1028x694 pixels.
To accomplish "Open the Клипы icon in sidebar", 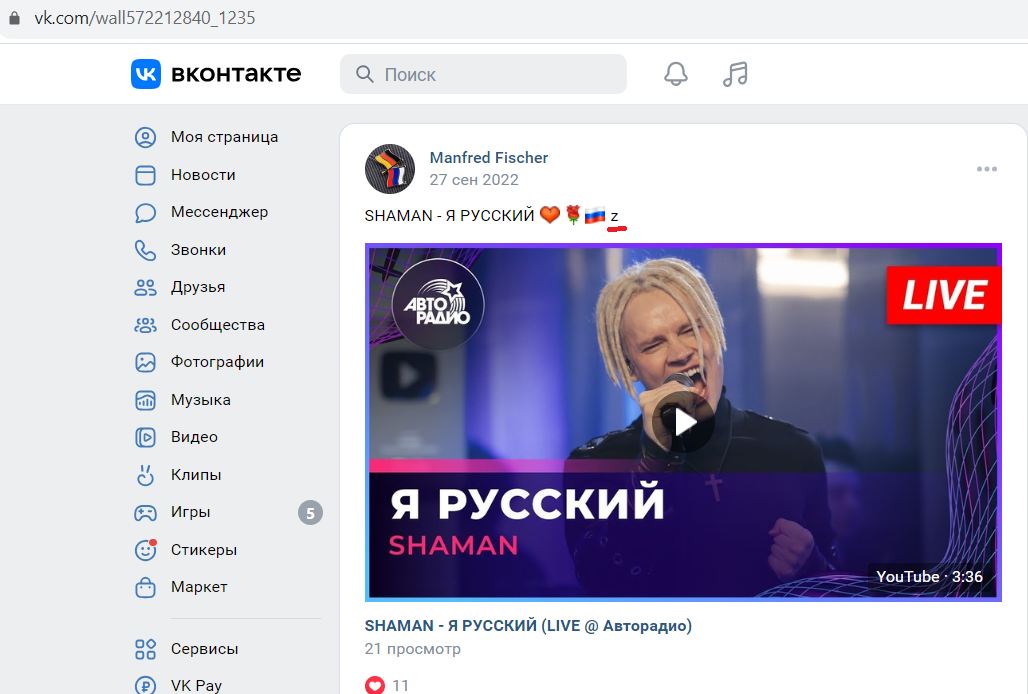I will (x=145, y=475).
